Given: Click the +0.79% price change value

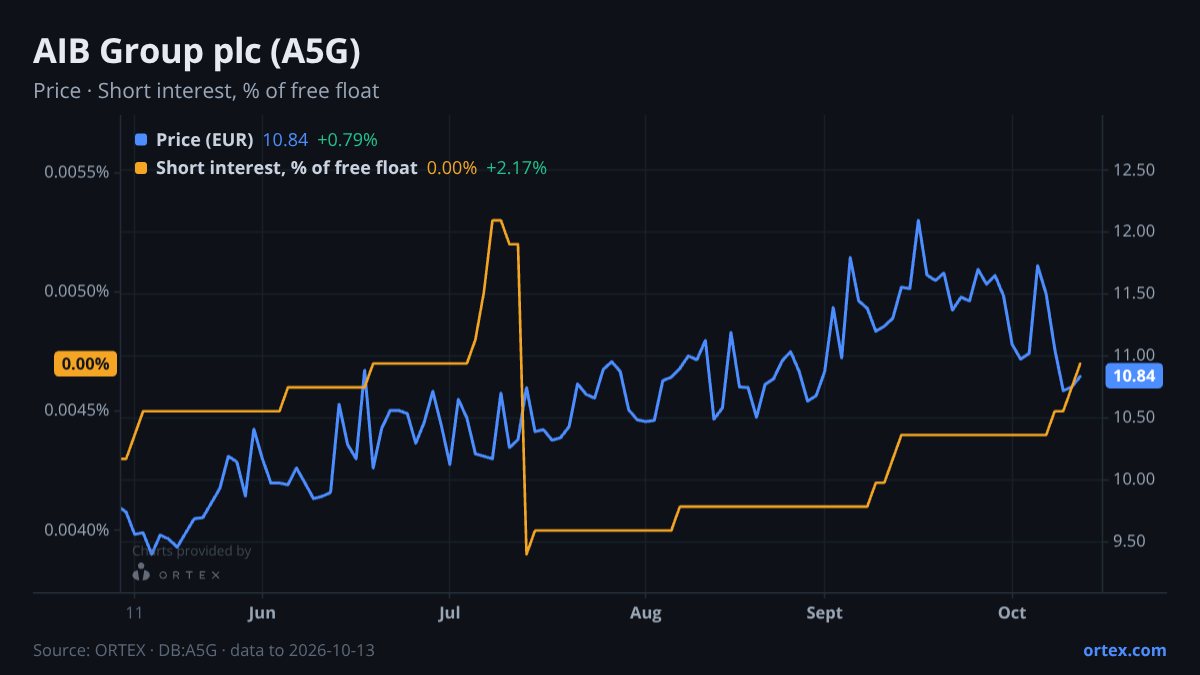Looking at the screenshot, I should pyautogui.click(x=347, y=140).
